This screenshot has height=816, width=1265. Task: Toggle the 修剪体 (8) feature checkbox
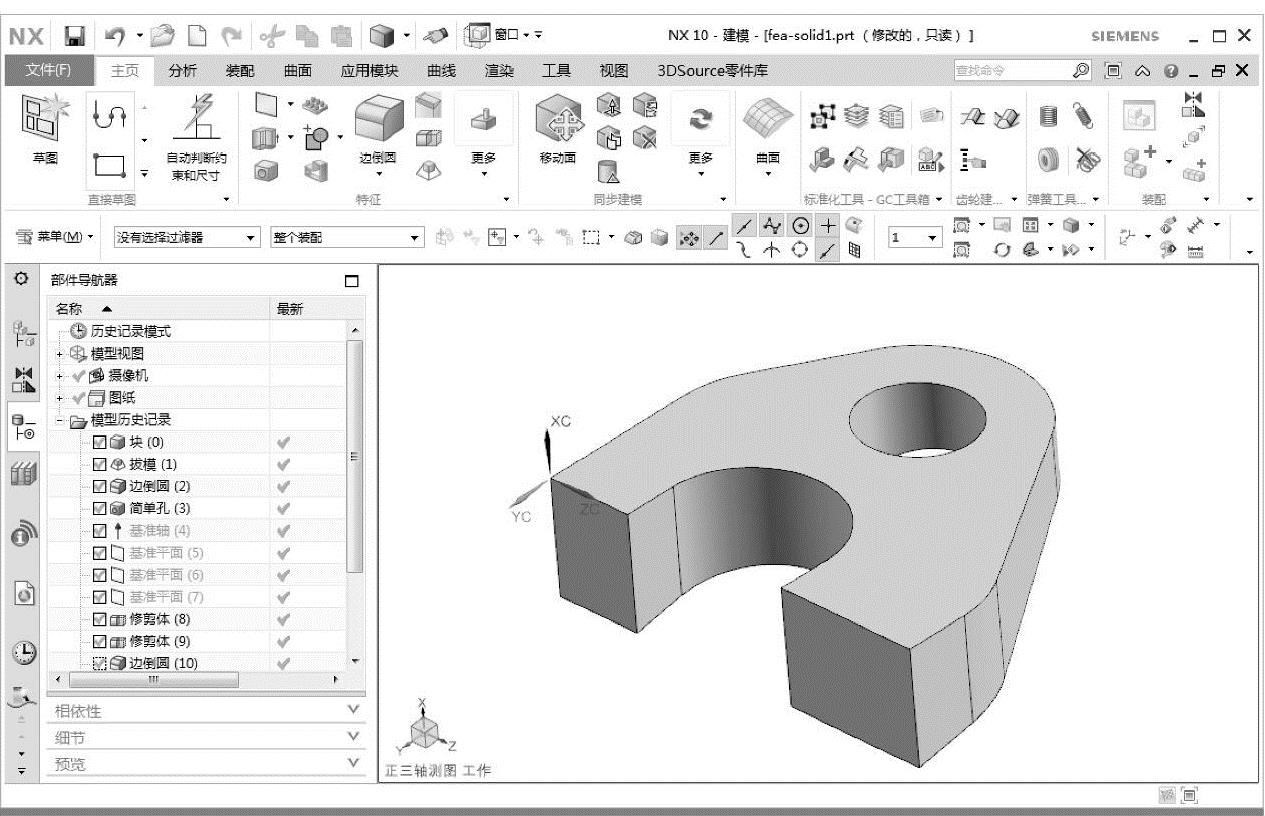point(99,618)
